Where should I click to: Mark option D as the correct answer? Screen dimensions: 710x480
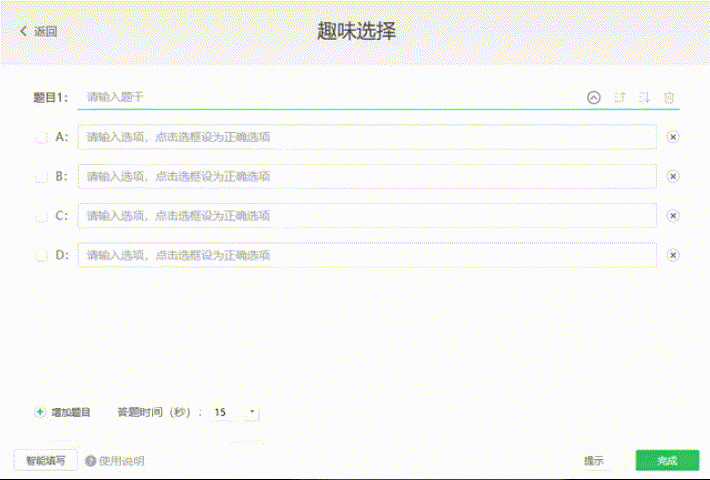42,255
